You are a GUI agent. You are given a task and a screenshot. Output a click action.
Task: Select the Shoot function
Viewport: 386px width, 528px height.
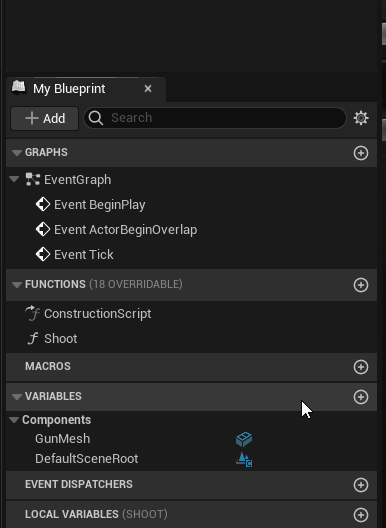coord(61,338)
